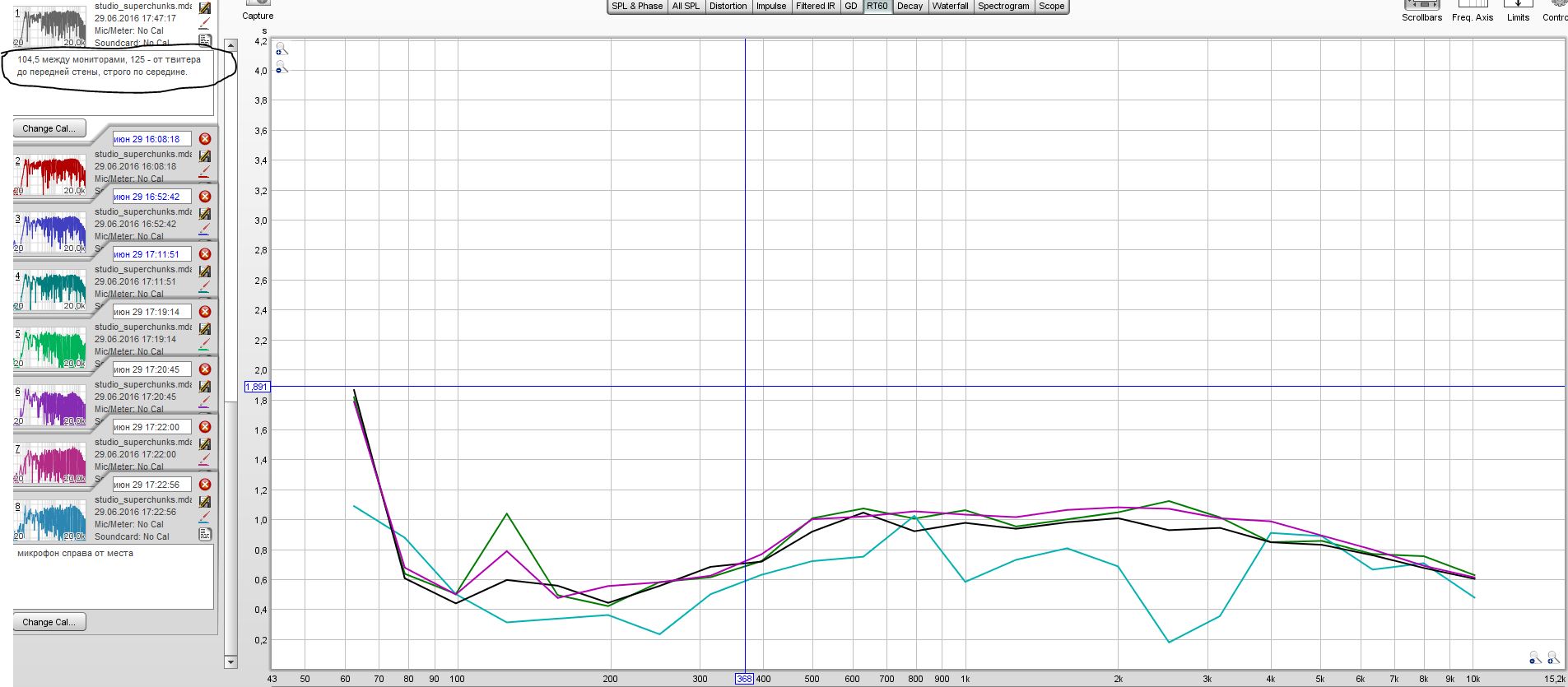
Task: Click Change Cal button under measurement 1
Action: (x=49, y=128)
